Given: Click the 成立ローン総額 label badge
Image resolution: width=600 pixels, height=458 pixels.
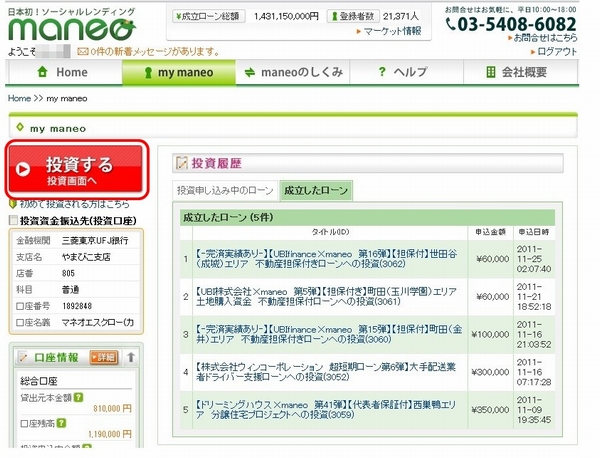Looking at the screenshot, I should tap(209, 16).
